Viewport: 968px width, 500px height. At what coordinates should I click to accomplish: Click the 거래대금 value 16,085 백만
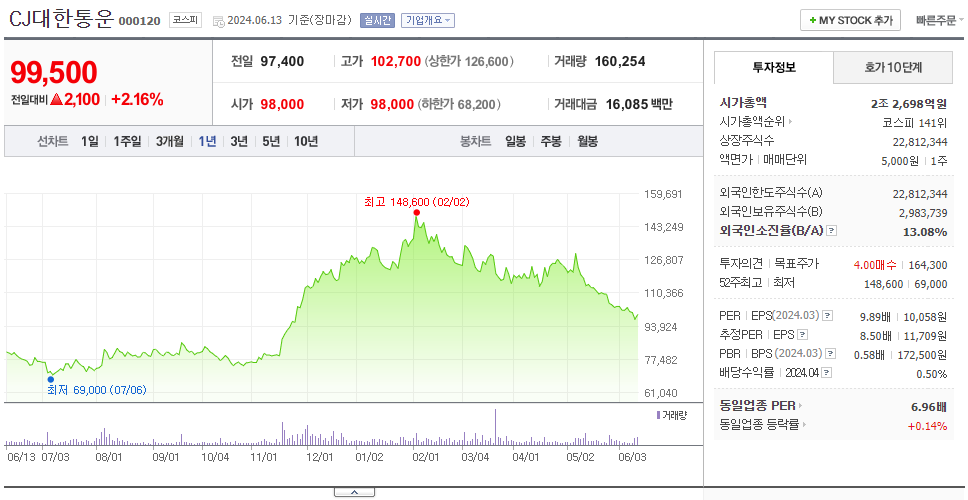pyautogui.click(x=639, y=104)
